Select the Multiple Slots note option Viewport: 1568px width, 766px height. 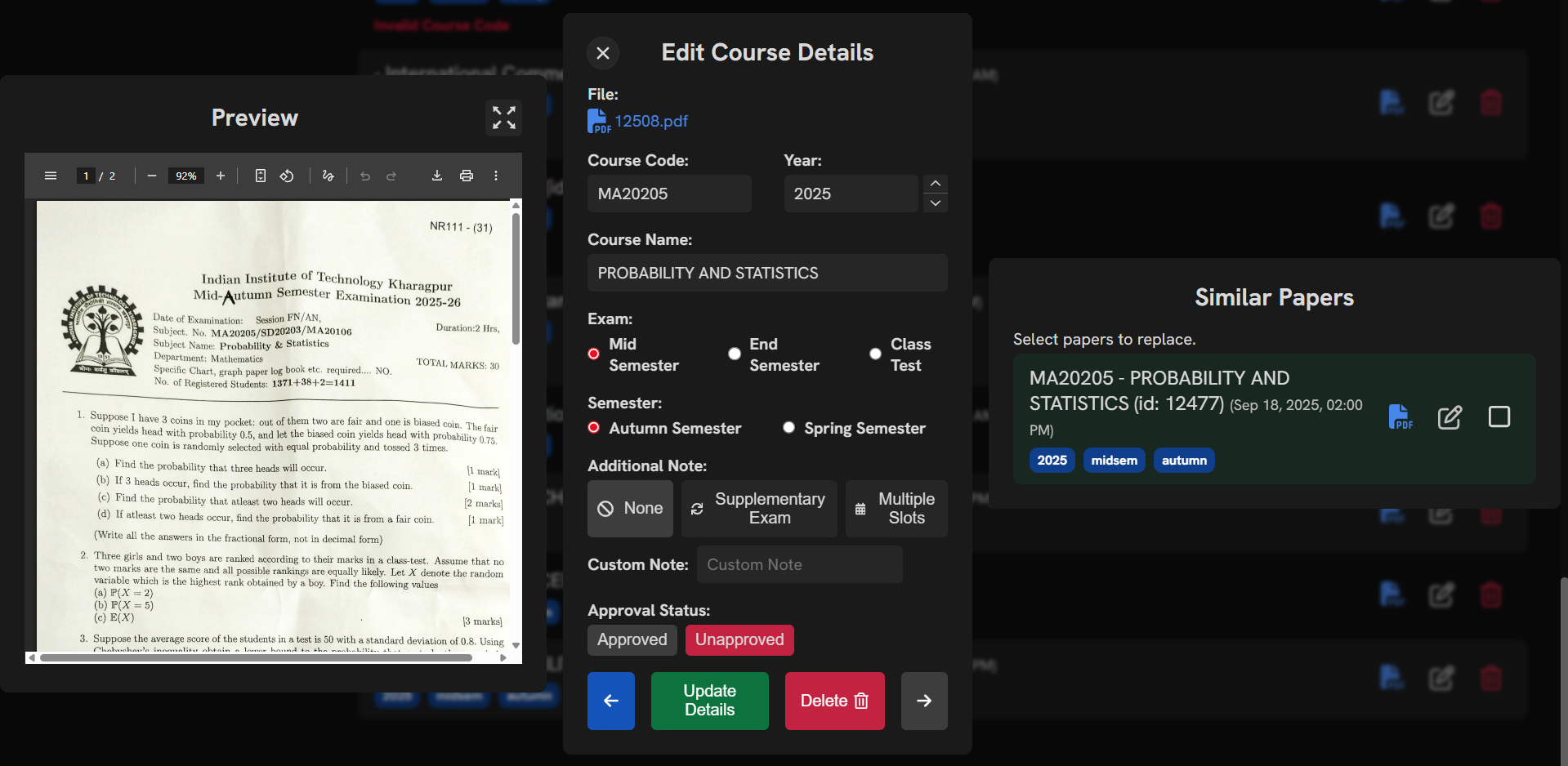896,509
